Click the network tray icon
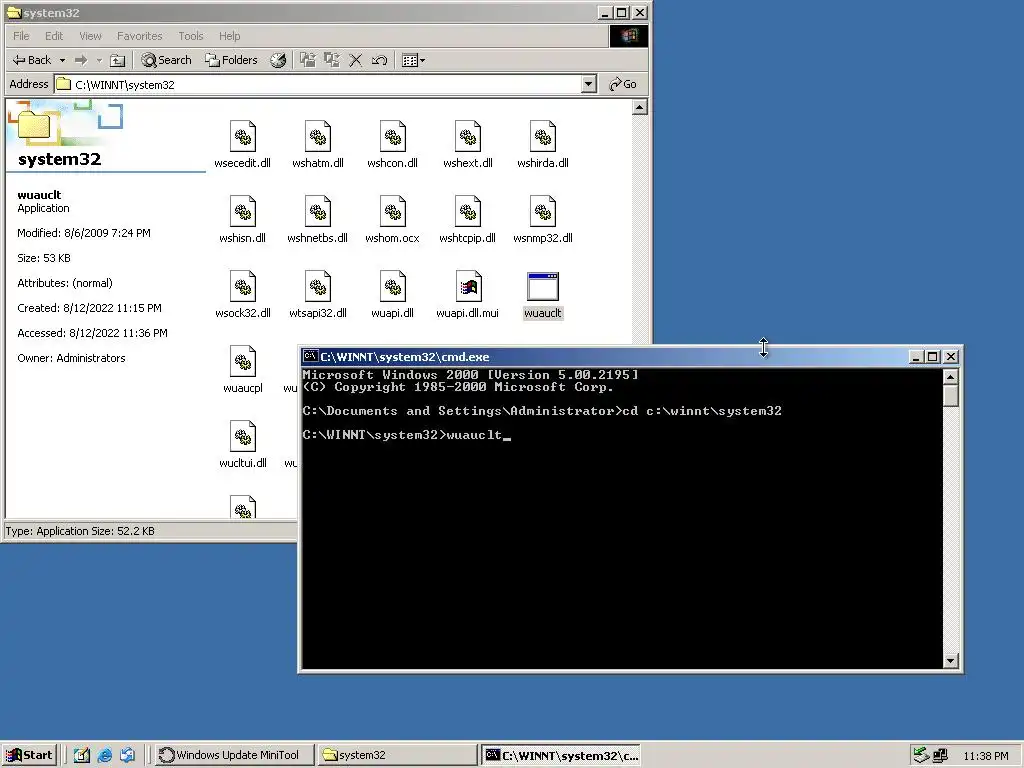Screen dimensions: 1024x768 (940, 756)
